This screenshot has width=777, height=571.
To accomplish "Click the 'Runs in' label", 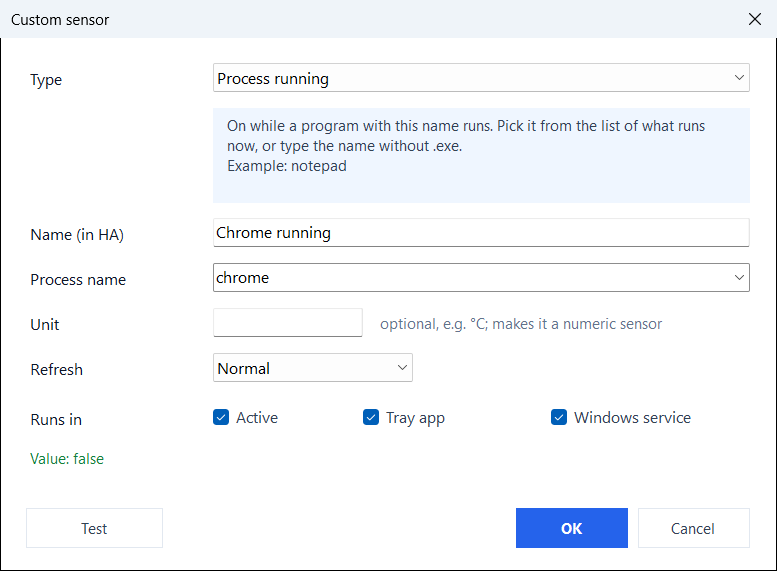I will [56, 420].
